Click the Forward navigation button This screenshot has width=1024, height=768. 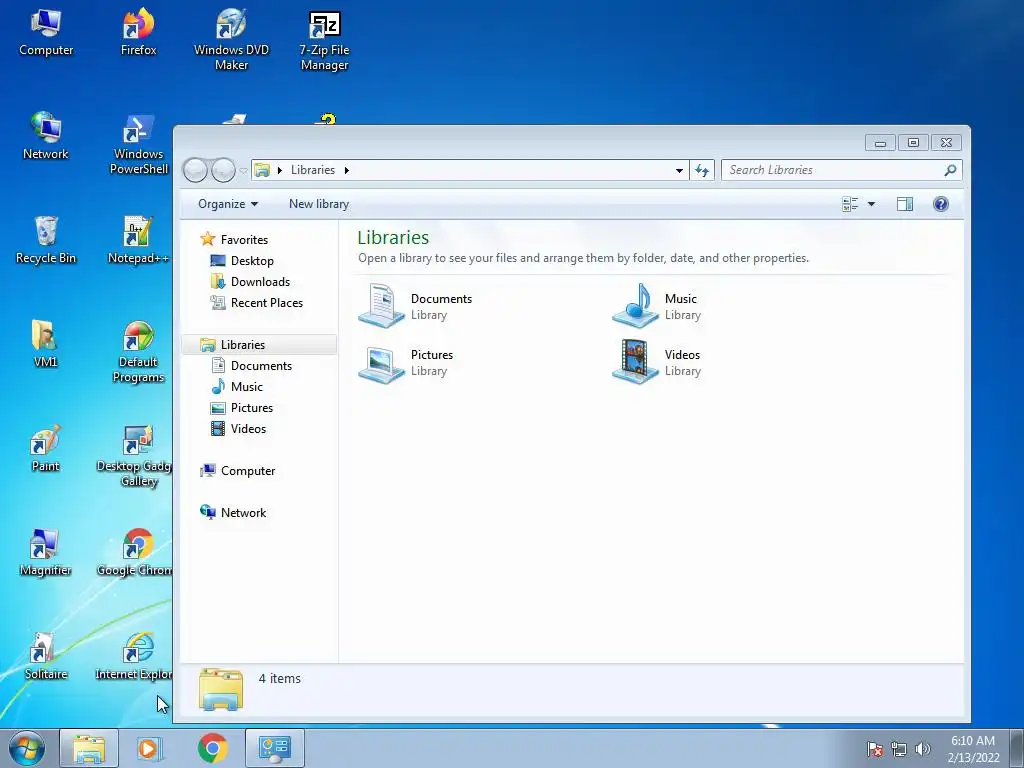point(223,170)
